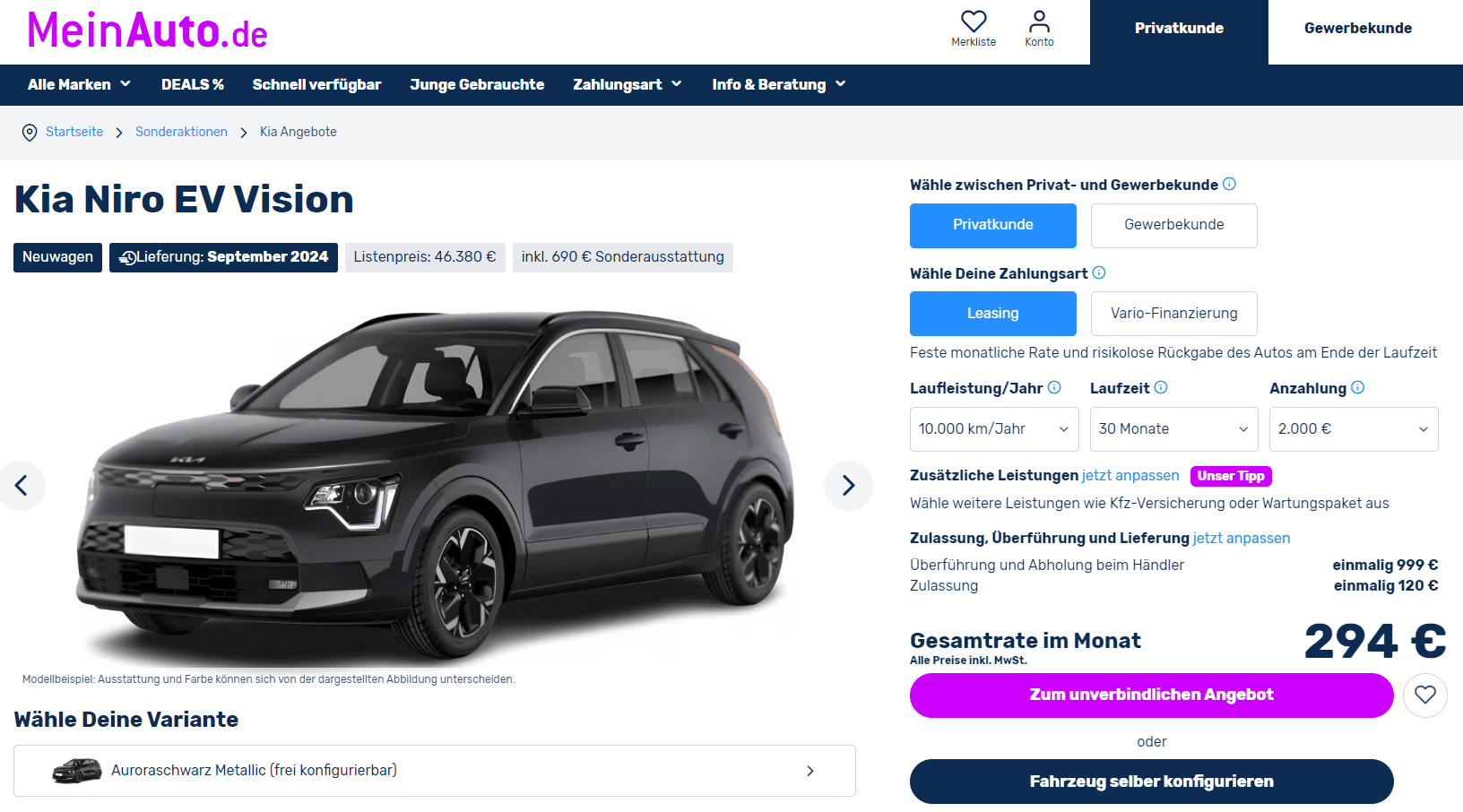
Task: Click Kia Angebote breadcrumb text
Action: pos(299,132)
